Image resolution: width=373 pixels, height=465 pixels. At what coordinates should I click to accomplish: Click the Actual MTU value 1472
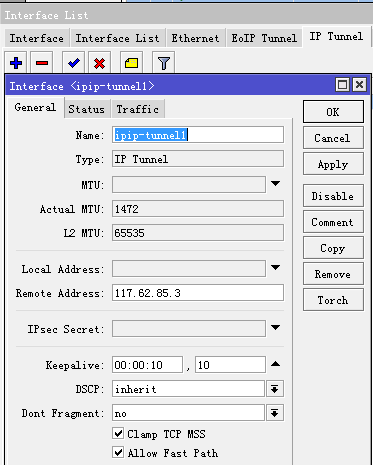click(198, 209)
